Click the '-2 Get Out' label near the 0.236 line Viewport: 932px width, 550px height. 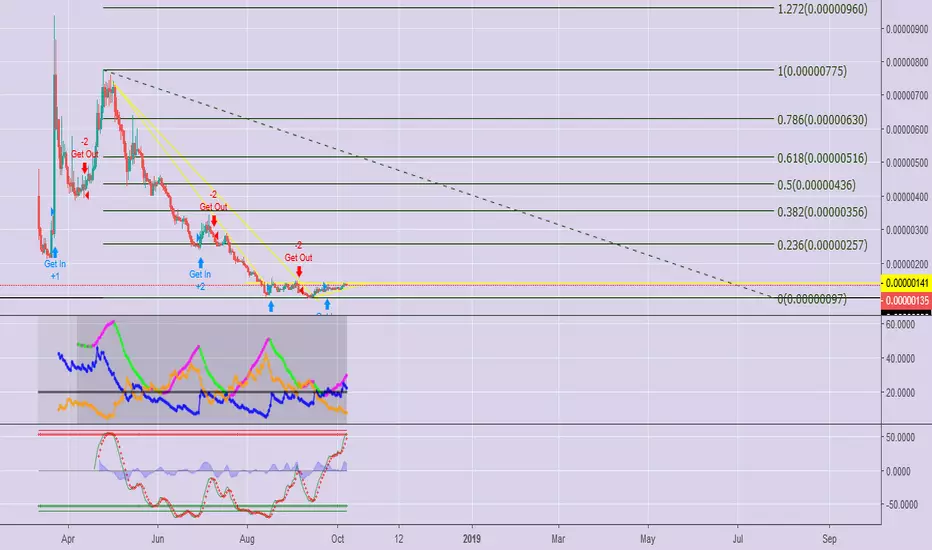[x=298, y=252]
